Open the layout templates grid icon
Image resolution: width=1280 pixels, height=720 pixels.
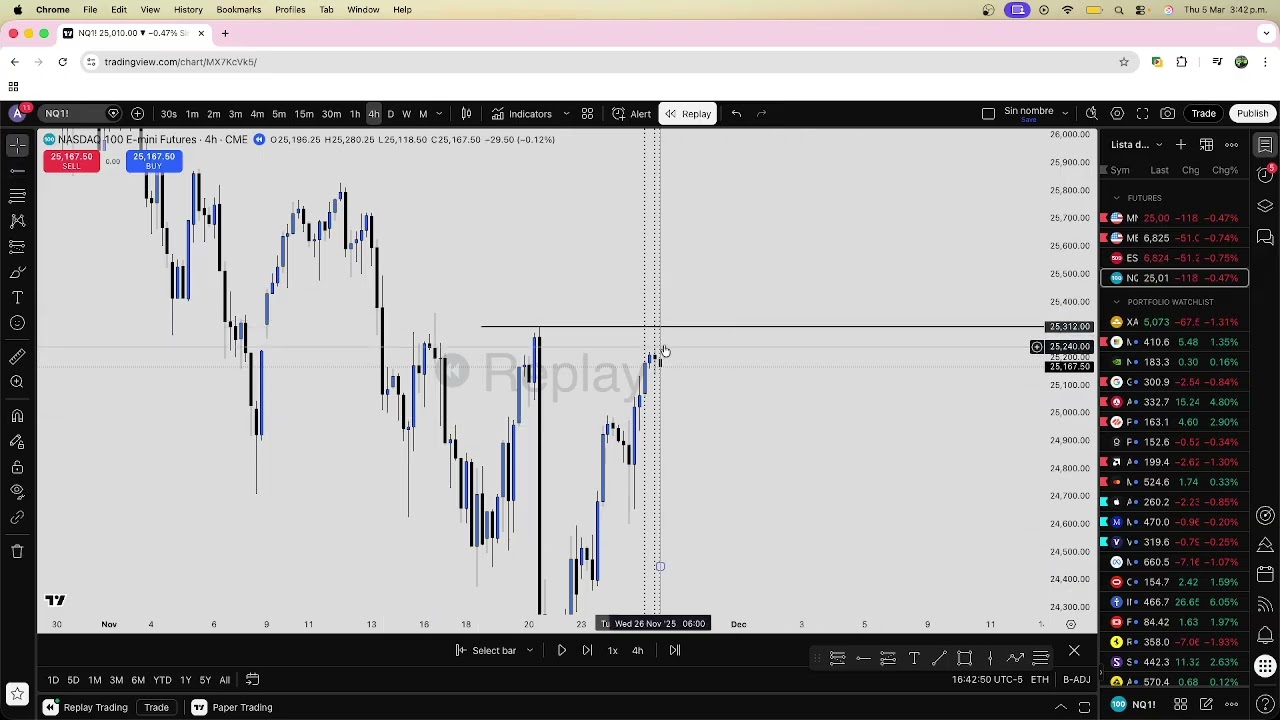click(588, 114)
